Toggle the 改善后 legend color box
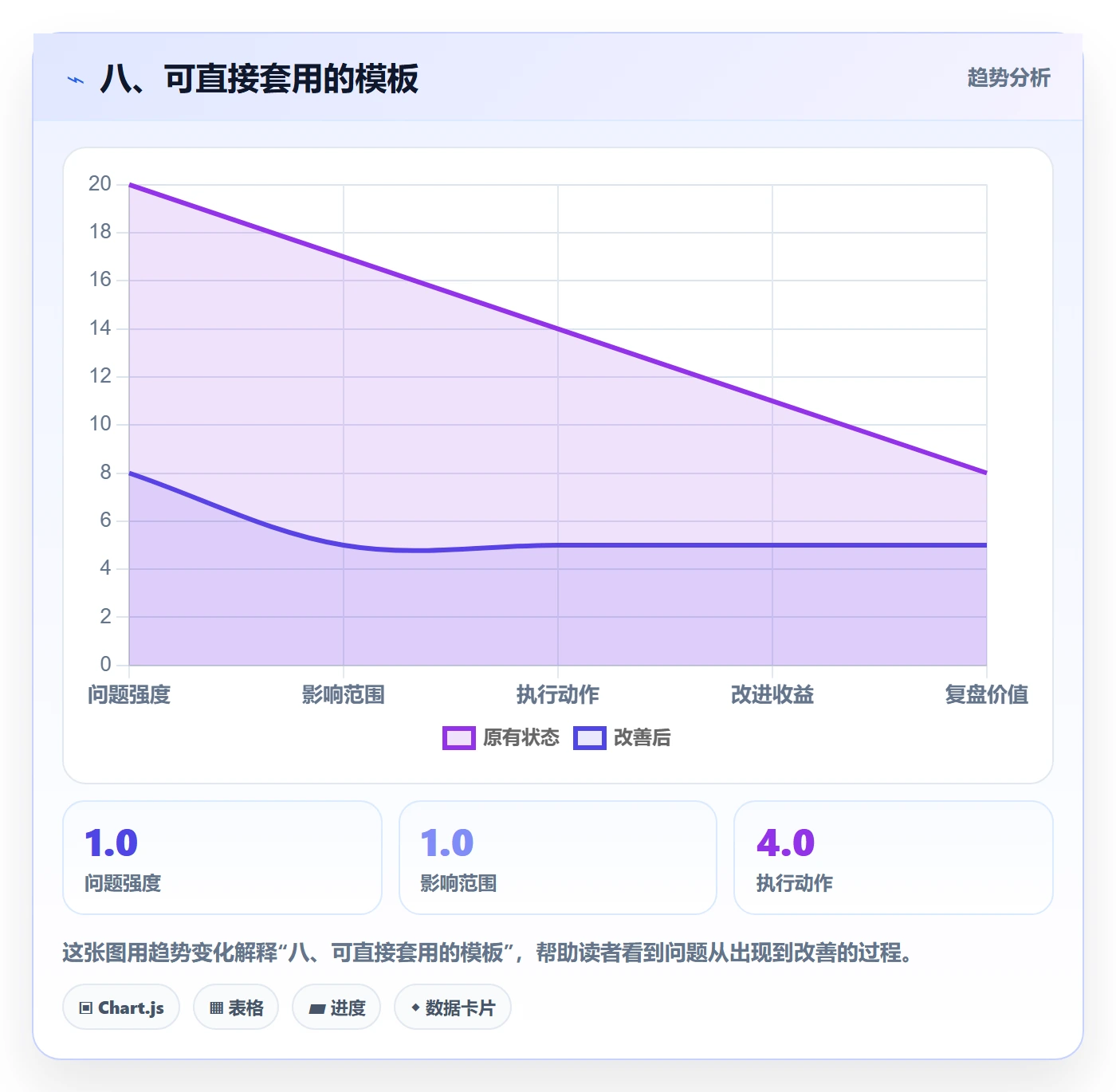Screen dimensions: 1116x1092 click(x=590, y=738)
